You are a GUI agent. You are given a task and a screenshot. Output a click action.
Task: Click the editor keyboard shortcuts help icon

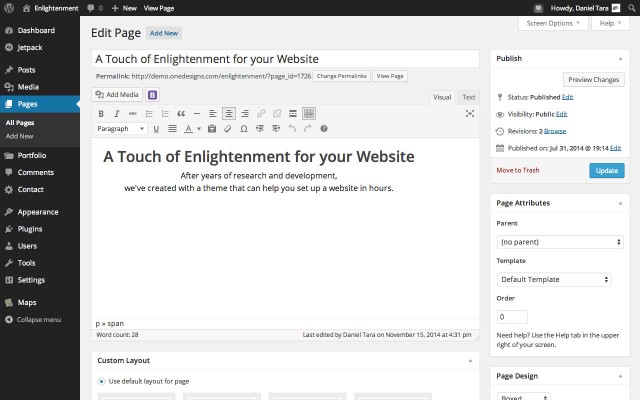tap(324, 129)
